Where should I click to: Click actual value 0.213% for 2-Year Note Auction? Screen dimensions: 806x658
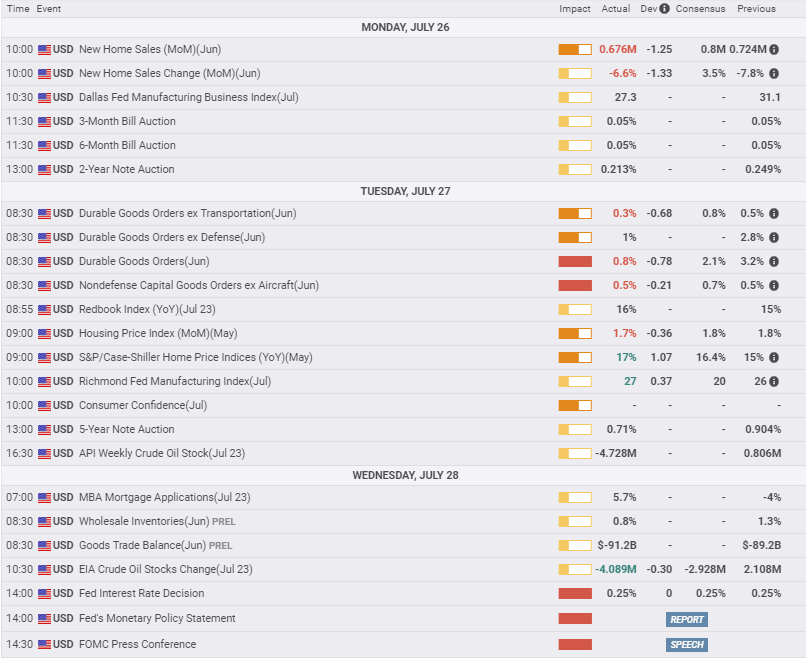pyautogui.click(x=618, y=169)
